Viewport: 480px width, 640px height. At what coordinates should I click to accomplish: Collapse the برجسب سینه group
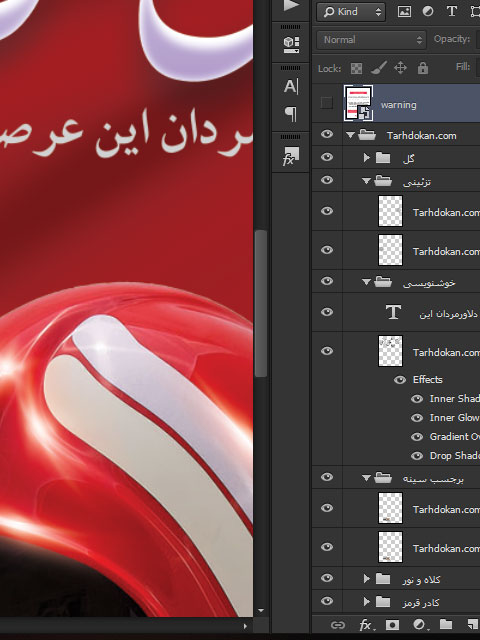(x=366, y=478)
